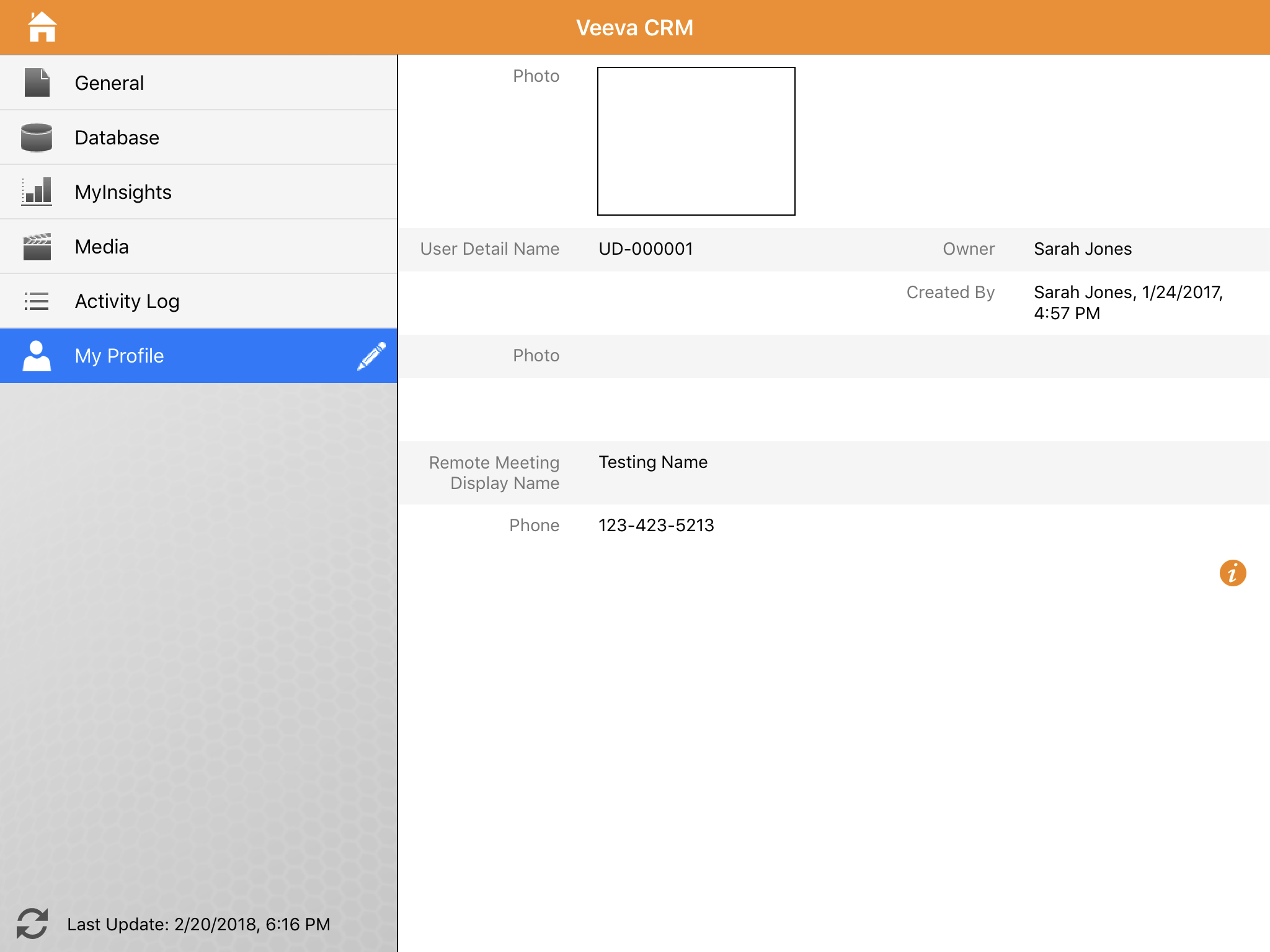Click the Last Update timestamp text
This screenshot has height=952, width=1270.
[x=198, y=924]
